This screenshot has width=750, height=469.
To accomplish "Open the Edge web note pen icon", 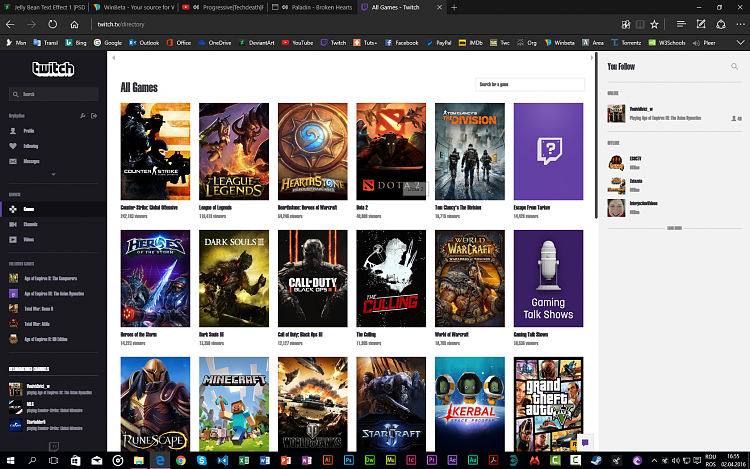I will (x=701, y=24).
